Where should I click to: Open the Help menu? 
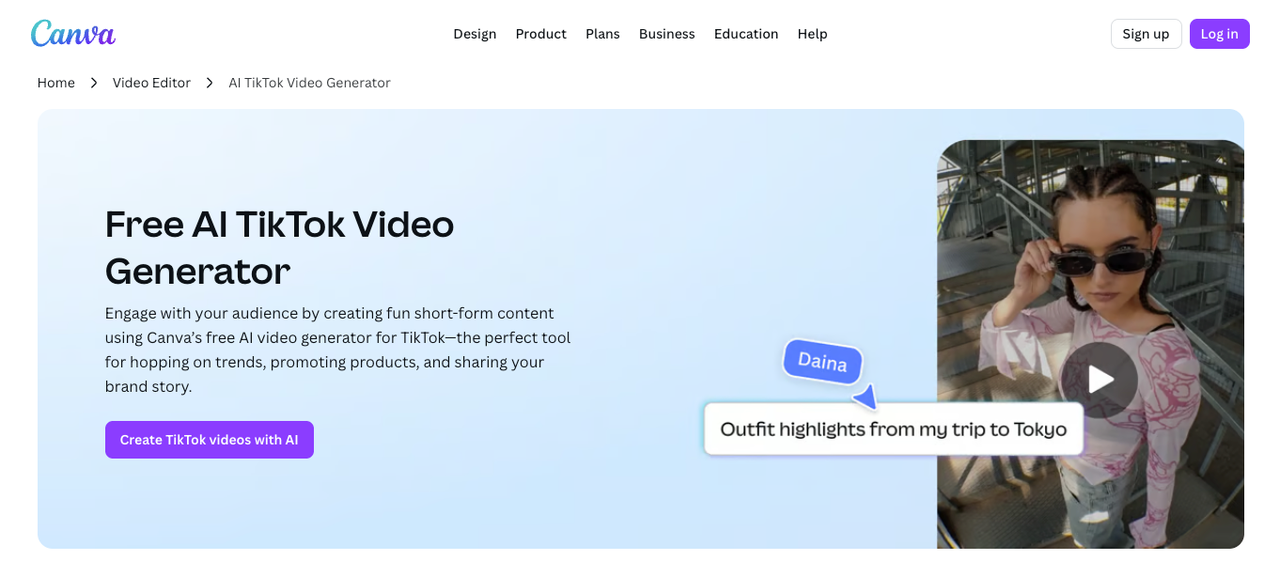[x=812, y=34]
